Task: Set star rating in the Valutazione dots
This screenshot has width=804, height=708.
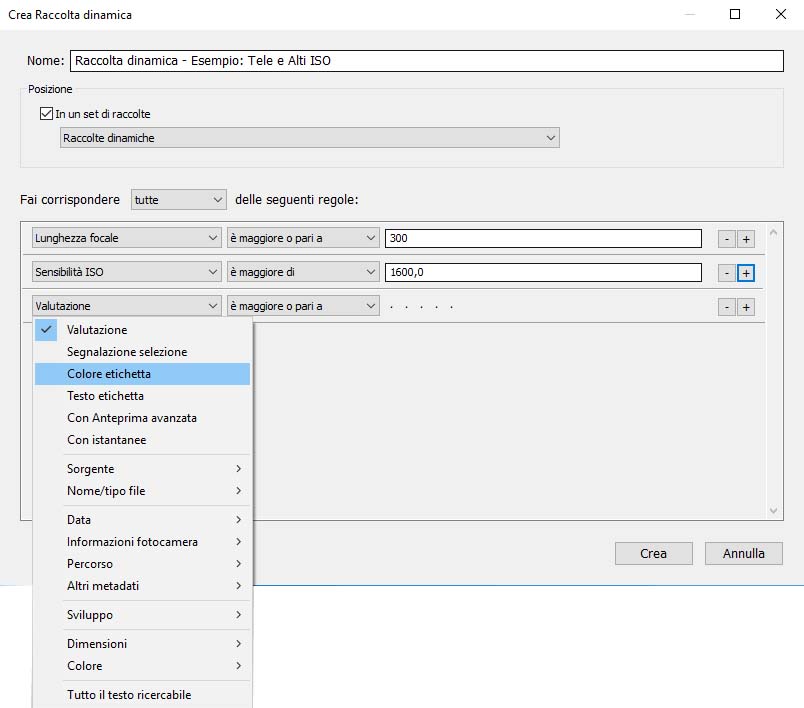Action: pos(421,307)
